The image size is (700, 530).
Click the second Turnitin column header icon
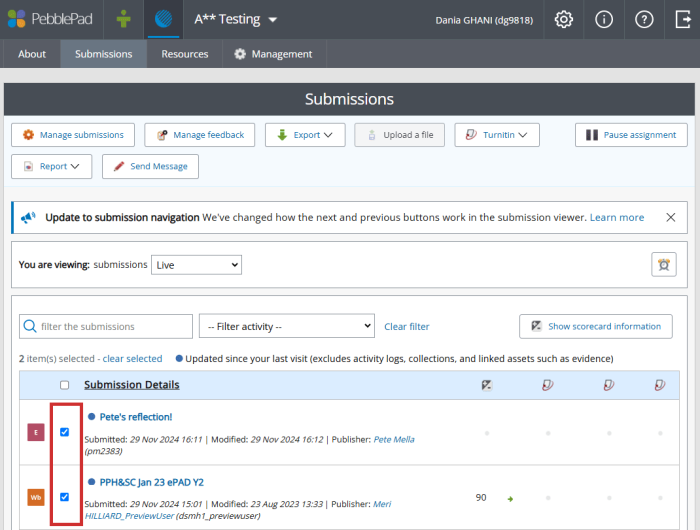coord(609,385)
